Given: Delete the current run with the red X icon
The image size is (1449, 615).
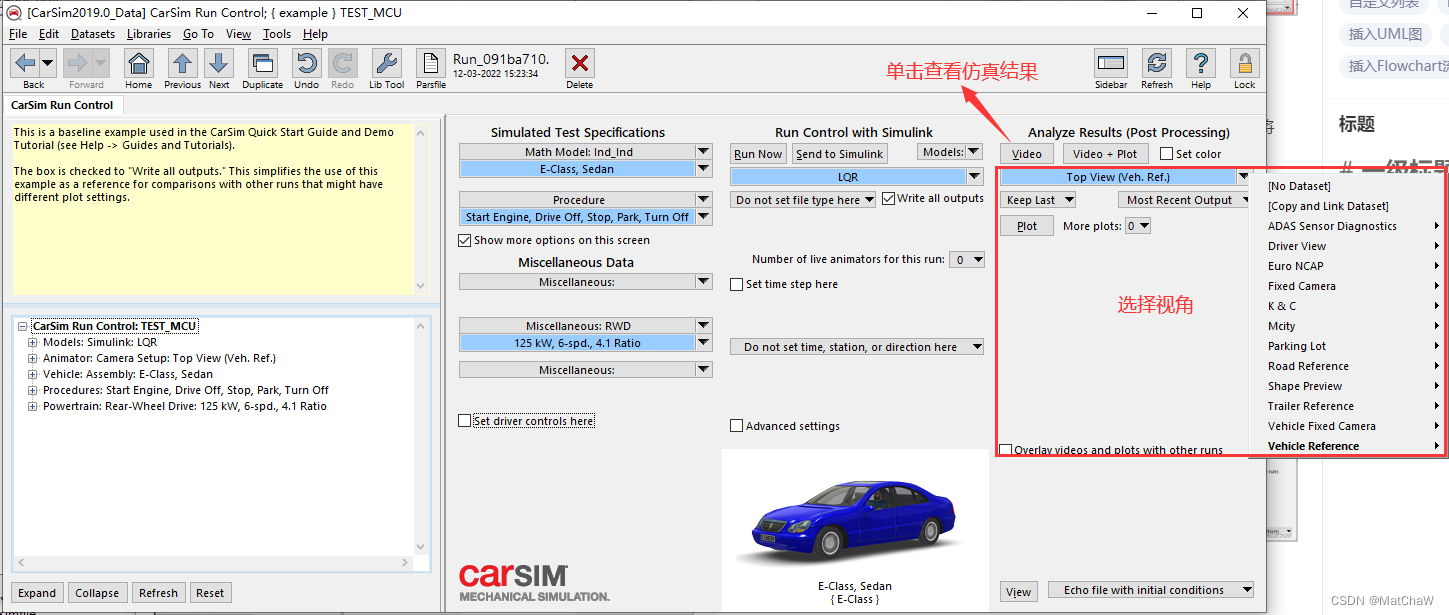Looking at the screenshot, I should (x=579, y=63).
